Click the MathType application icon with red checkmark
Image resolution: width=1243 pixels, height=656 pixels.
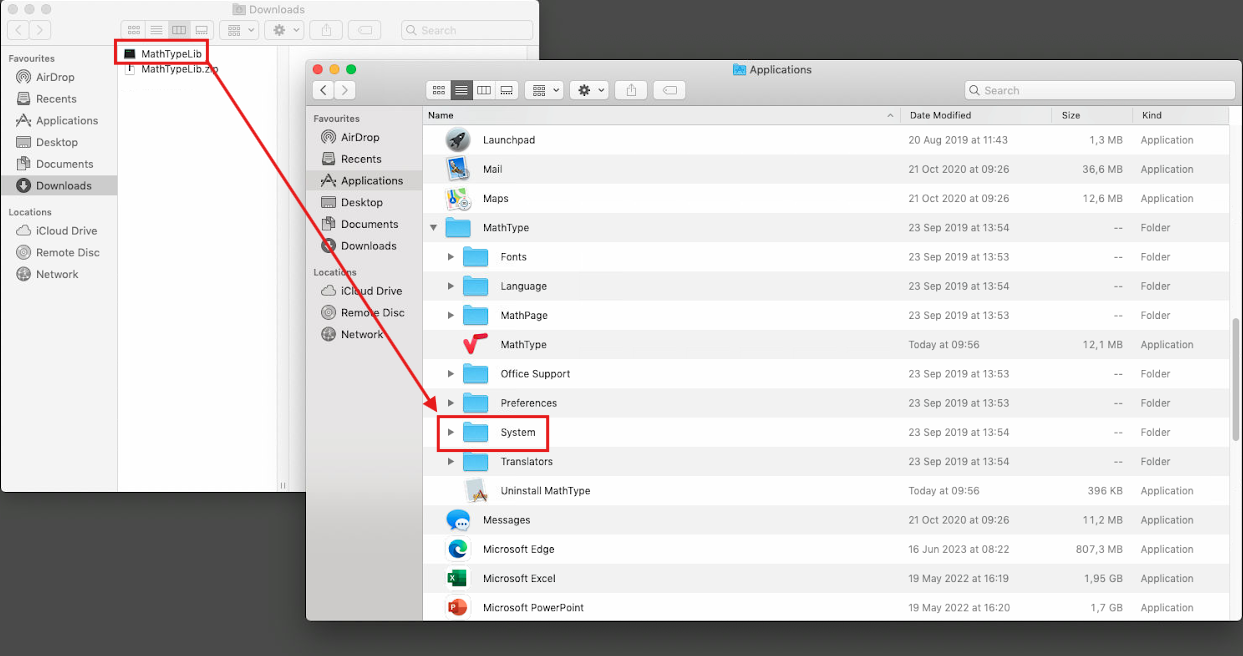[x=476, y=344]
